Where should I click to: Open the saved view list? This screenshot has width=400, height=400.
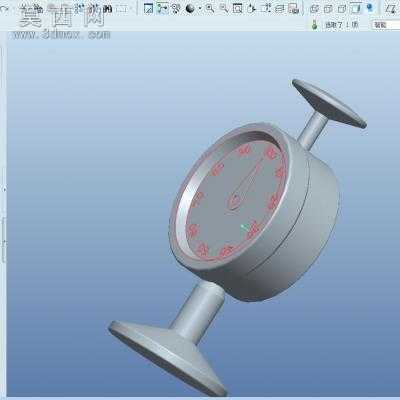click(x=266, y=9)
